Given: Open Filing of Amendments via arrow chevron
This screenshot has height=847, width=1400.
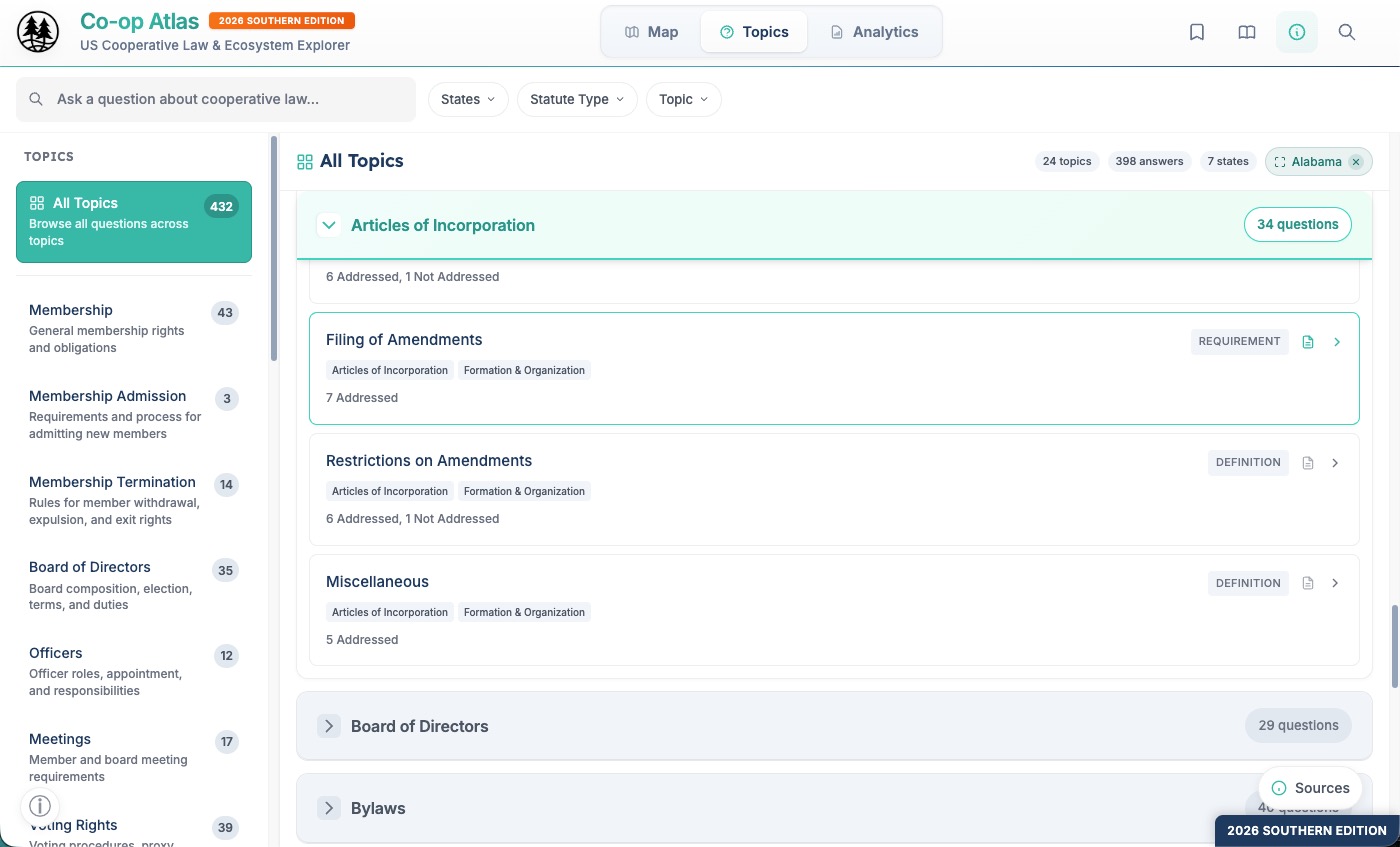Looking at the screenshot, I should (x=1337, y=342).
